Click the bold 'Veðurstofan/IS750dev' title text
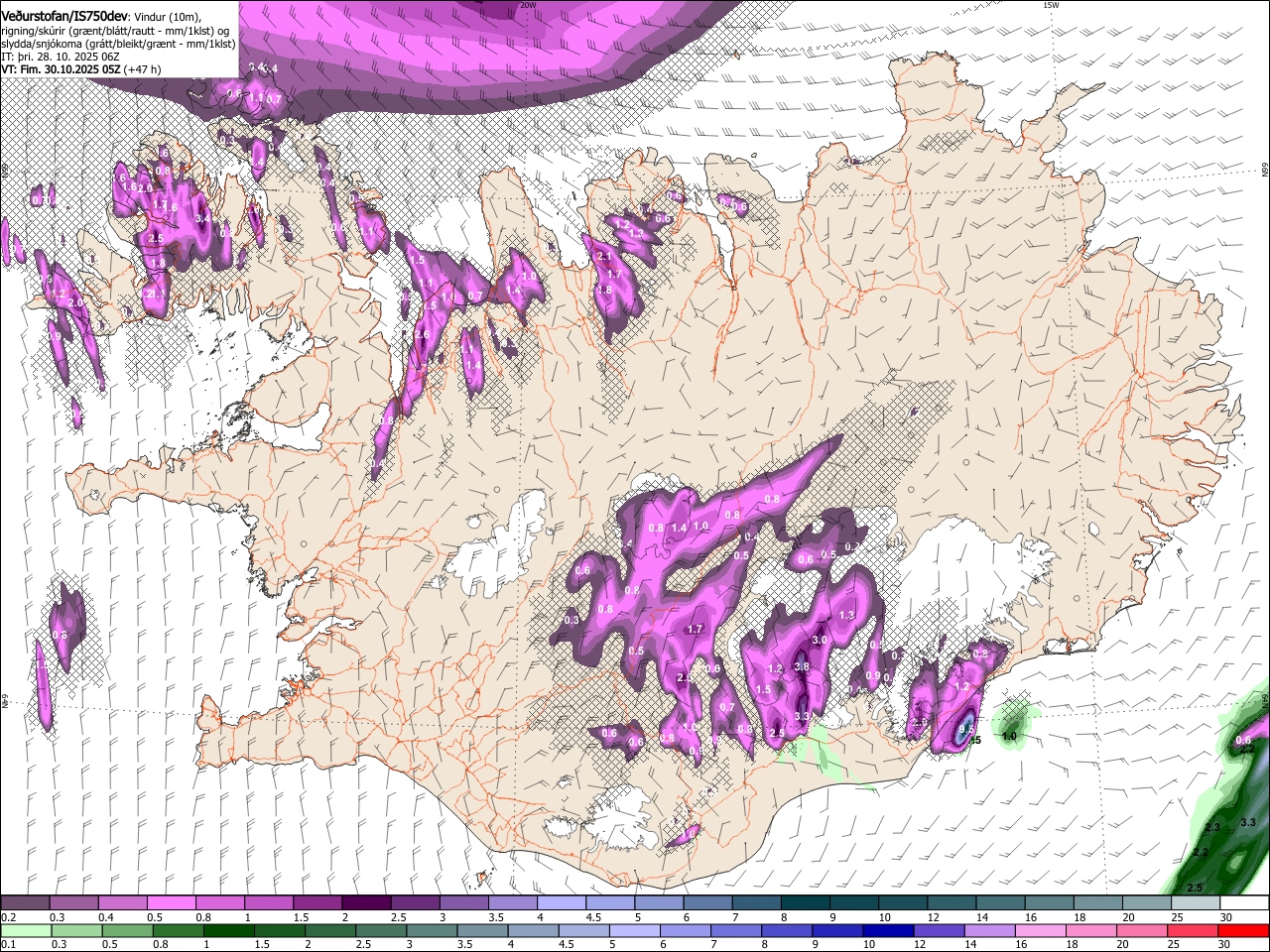This screenshot has height=952, width=1270. point(64,15)
